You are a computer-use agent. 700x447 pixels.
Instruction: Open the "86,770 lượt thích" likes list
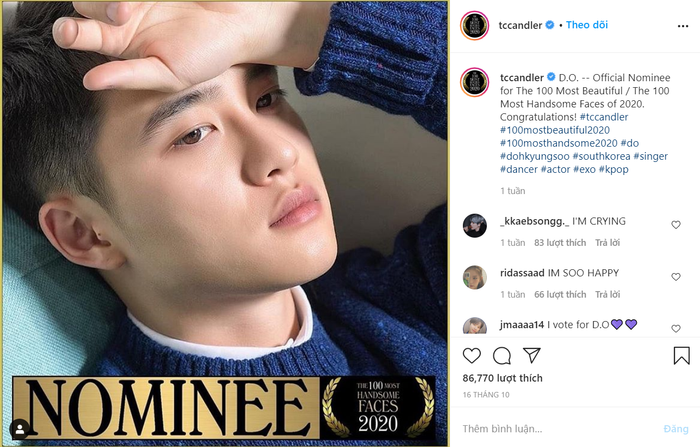tap(502, 379)
